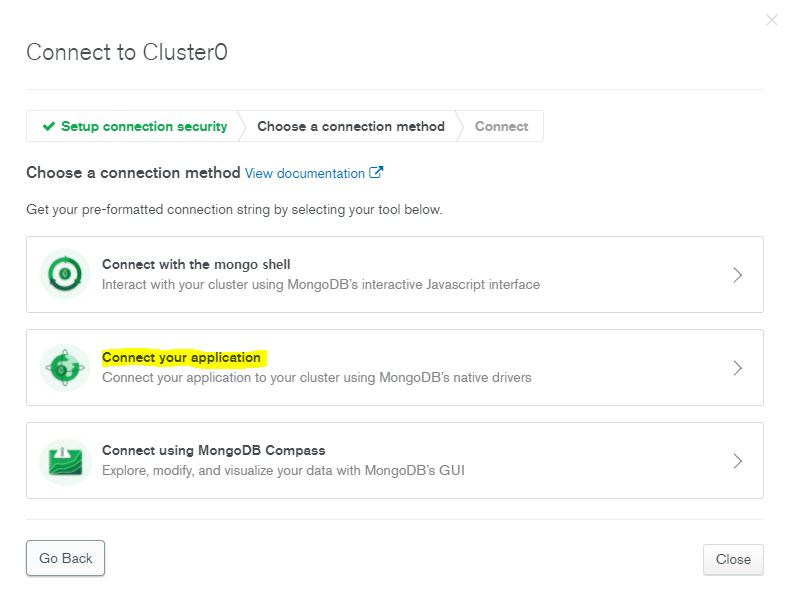Expand the Connect using MongoDB Compass chevron

coord(738,461)
